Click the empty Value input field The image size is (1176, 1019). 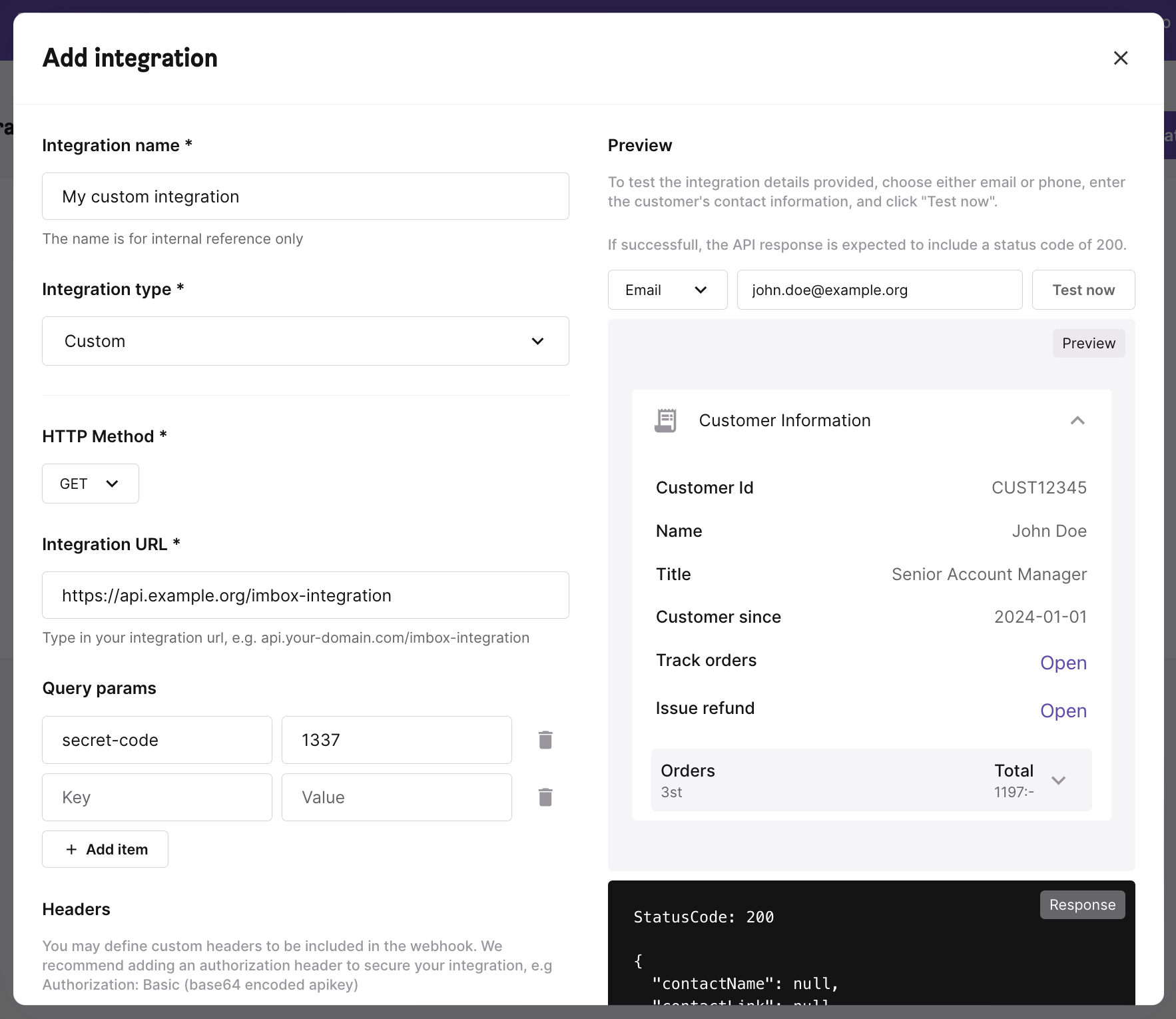pos(396,797)
